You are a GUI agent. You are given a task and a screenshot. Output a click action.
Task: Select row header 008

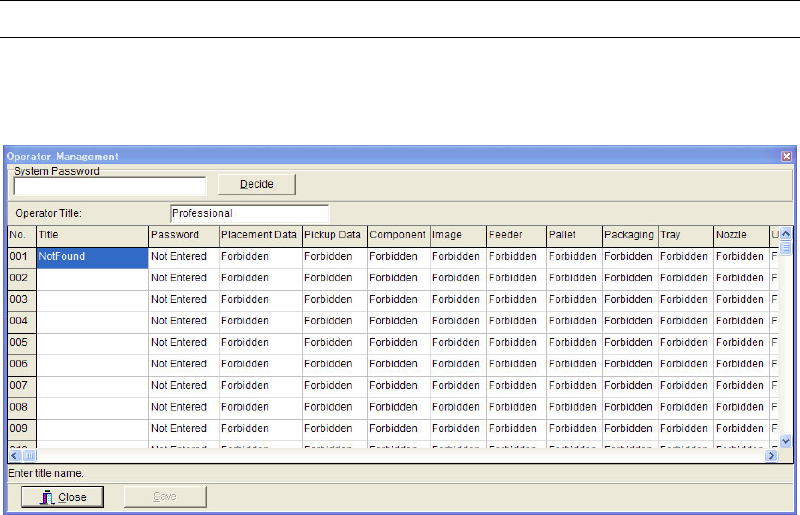point(22,407)
